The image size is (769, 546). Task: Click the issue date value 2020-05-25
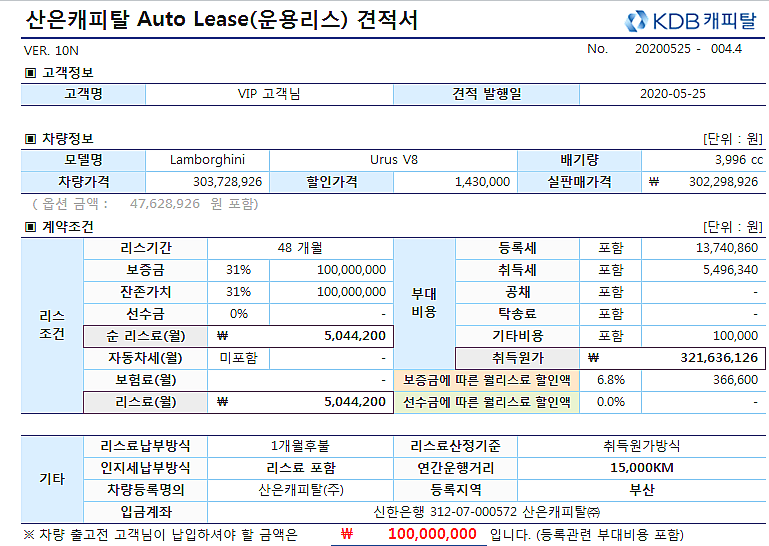672,94
